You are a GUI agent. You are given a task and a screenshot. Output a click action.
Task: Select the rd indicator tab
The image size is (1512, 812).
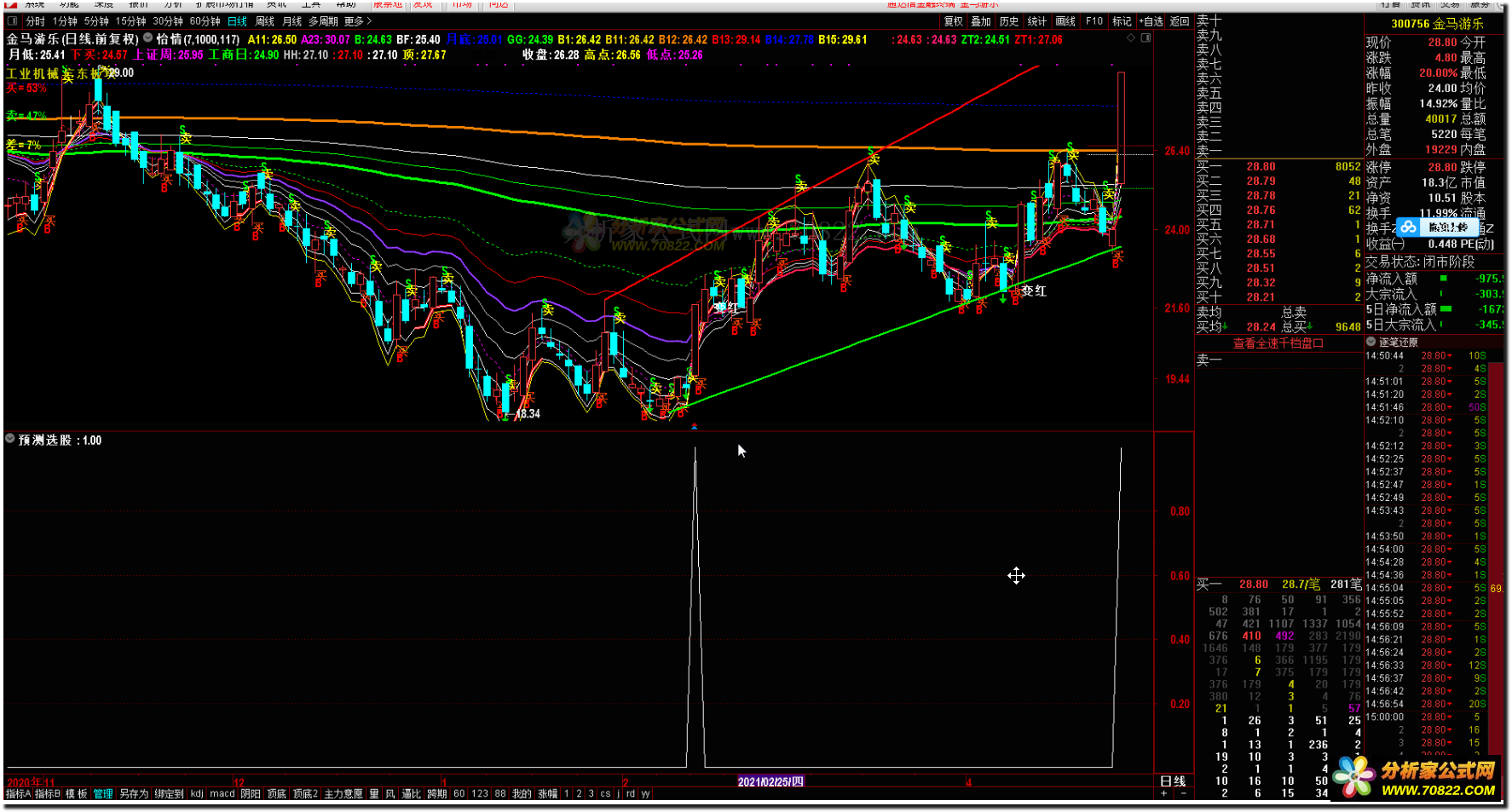tap(631, 793)
